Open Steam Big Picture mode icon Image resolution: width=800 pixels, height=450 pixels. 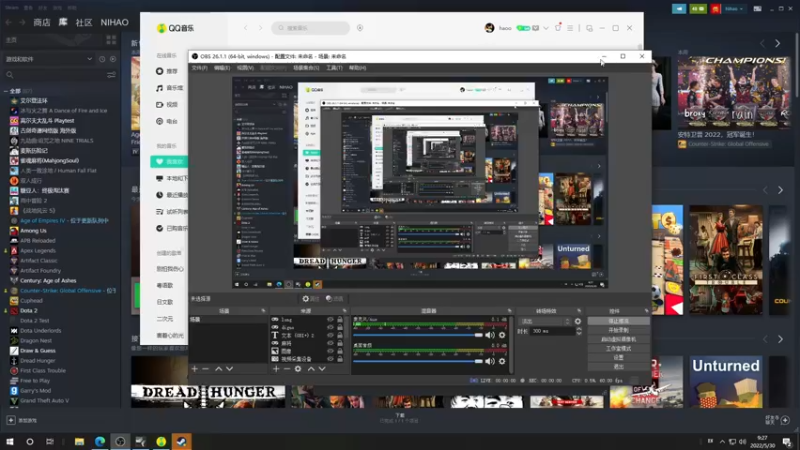tap(758, 9)
